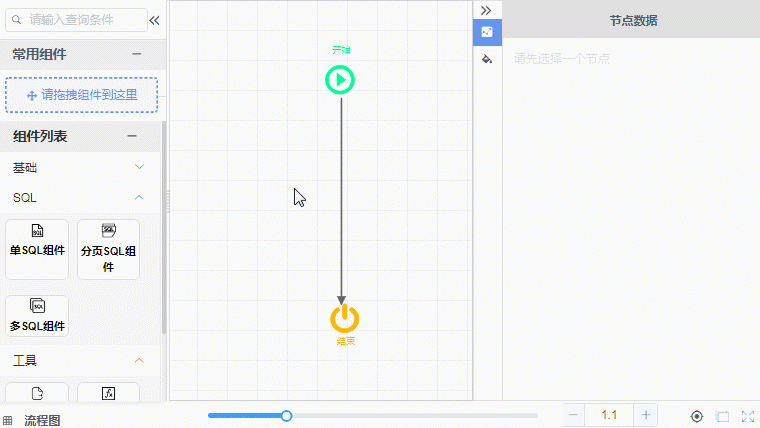The width and height of the screenshot is (760, 428).
Task: Click the fit-to-window icon in the bottom bar
Action: [x=722, y=415]
